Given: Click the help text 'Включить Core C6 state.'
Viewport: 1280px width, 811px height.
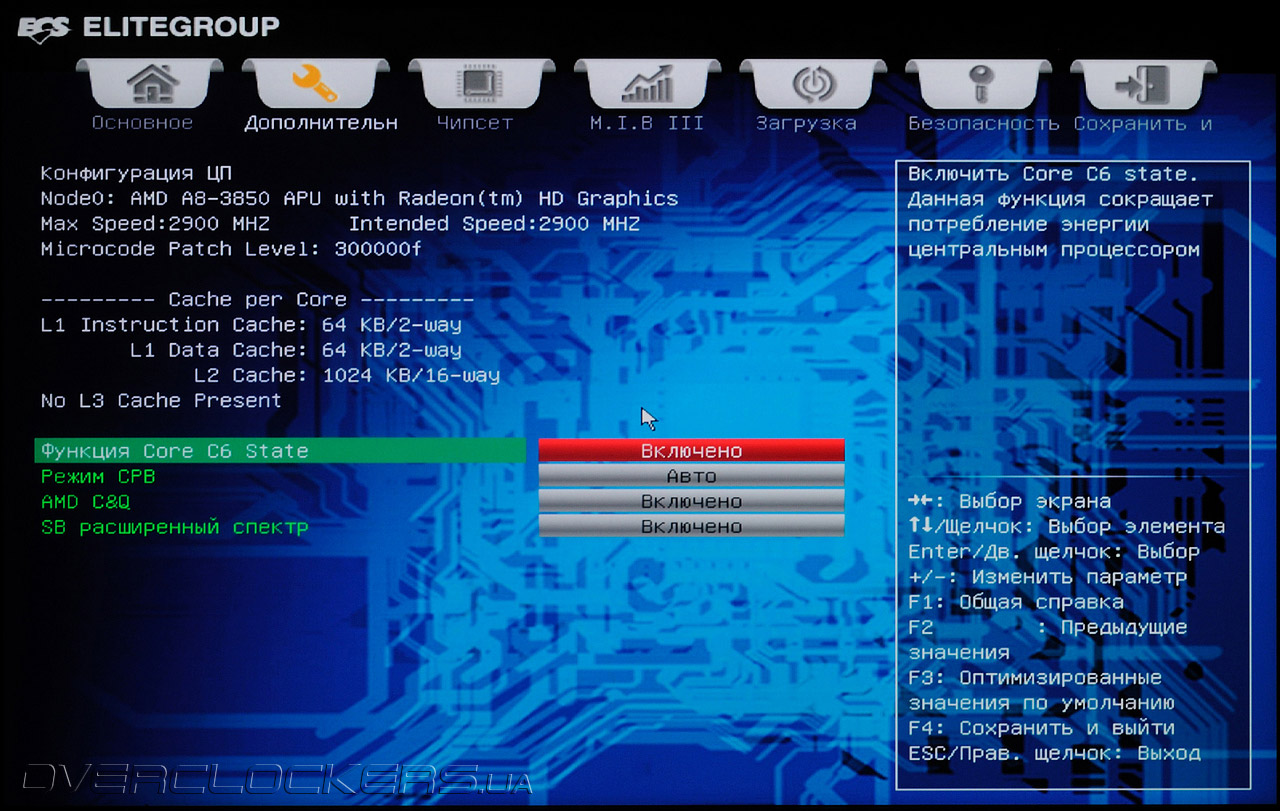Looking at the screenshot, I should pyautogui.click(x=1053, y=173).
